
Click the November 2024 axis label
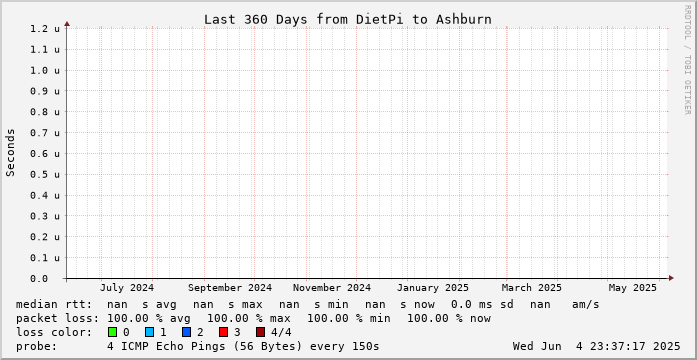332,288
